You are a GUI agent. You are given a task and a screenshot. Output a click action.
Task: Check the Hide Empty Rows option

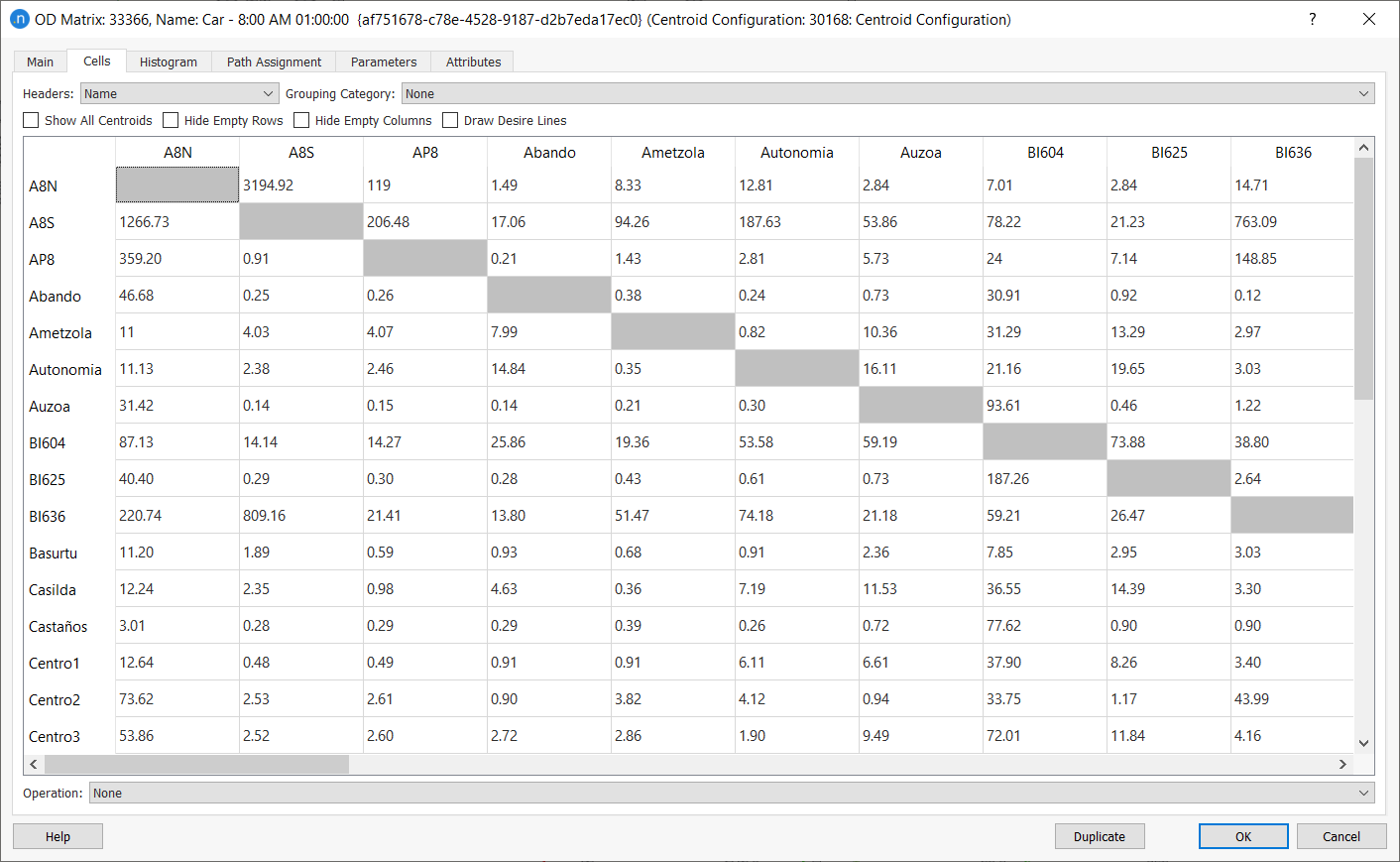(170, 120)
